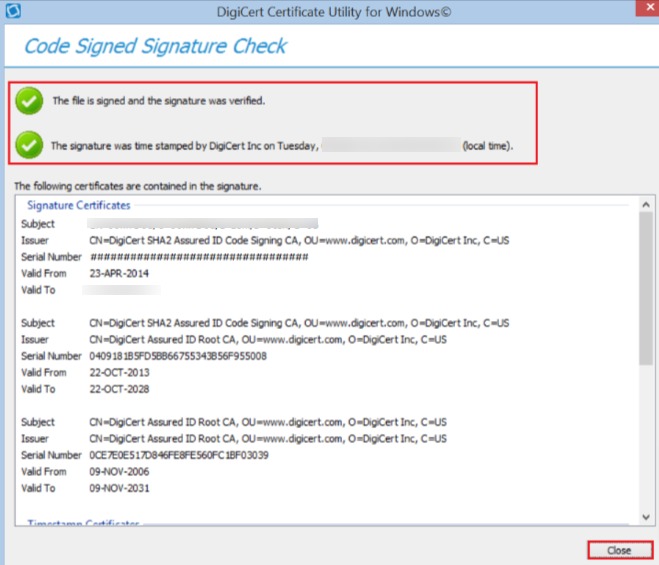Click the DigiCert app icon in the title bar

(x=13, y=11)
